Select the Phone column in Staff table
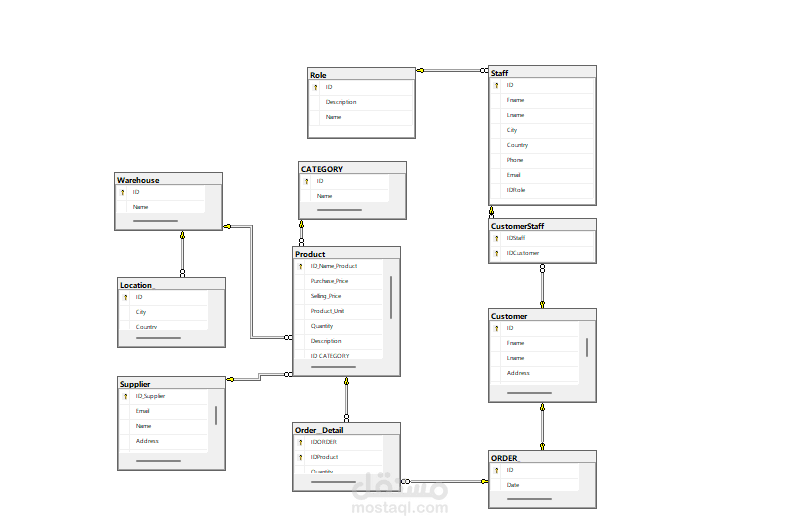 pyautogui.click(x=542, y=160)
